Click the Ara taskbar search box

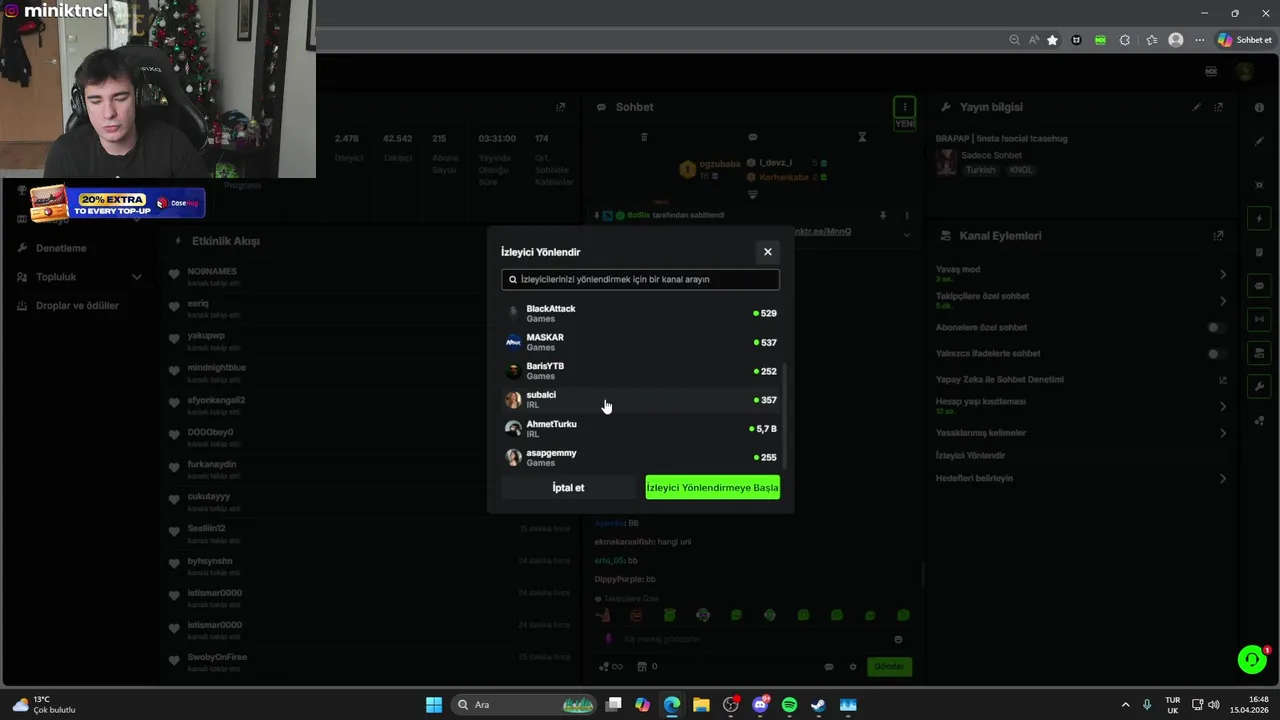[524, 705]
